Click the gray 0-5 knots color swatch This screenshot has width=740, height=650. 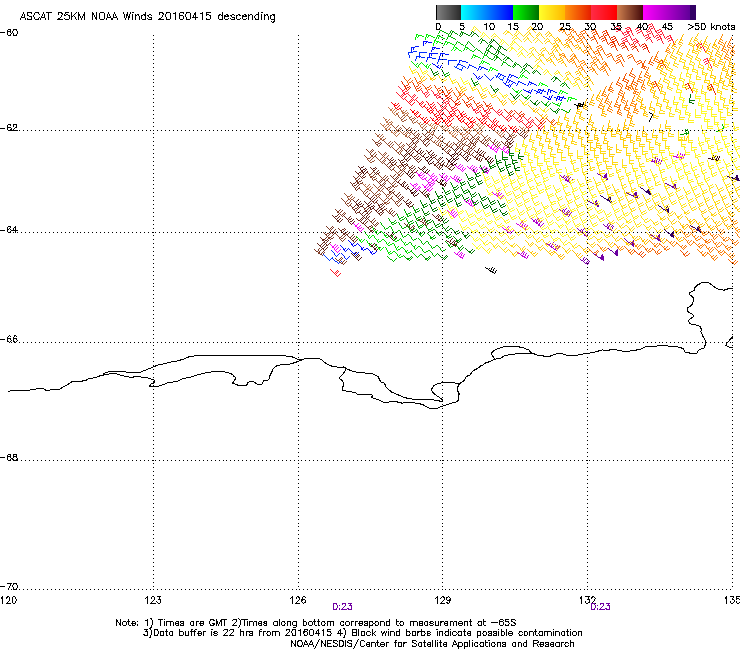(x=448, y=12)
